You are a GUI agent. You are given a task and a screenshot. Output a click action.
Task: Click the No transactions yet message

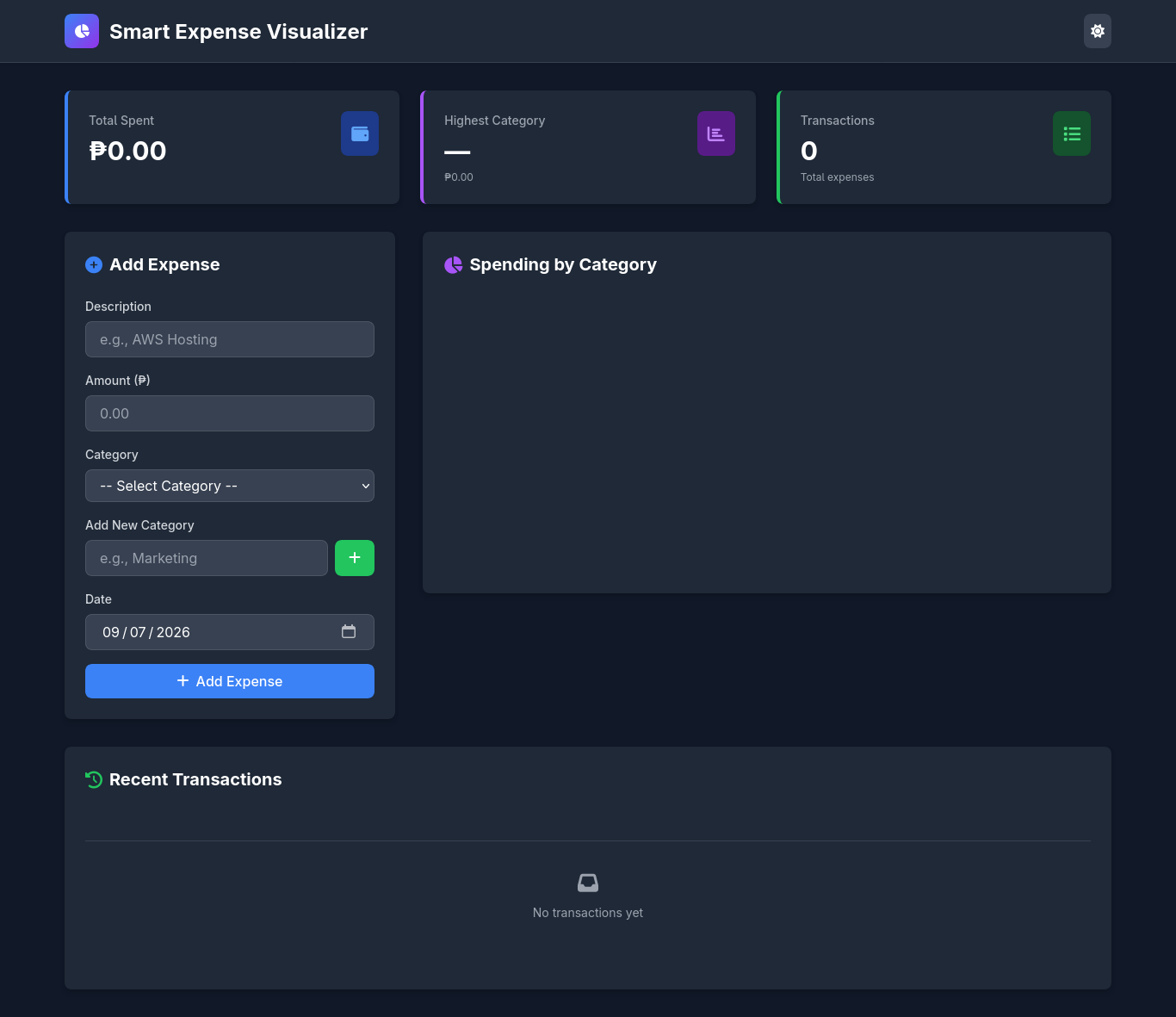[x=588, y=913]
